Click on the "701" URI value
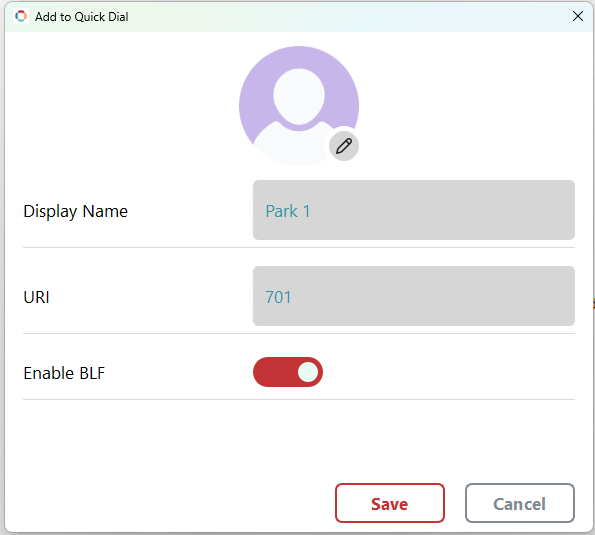 pos(278,297)
